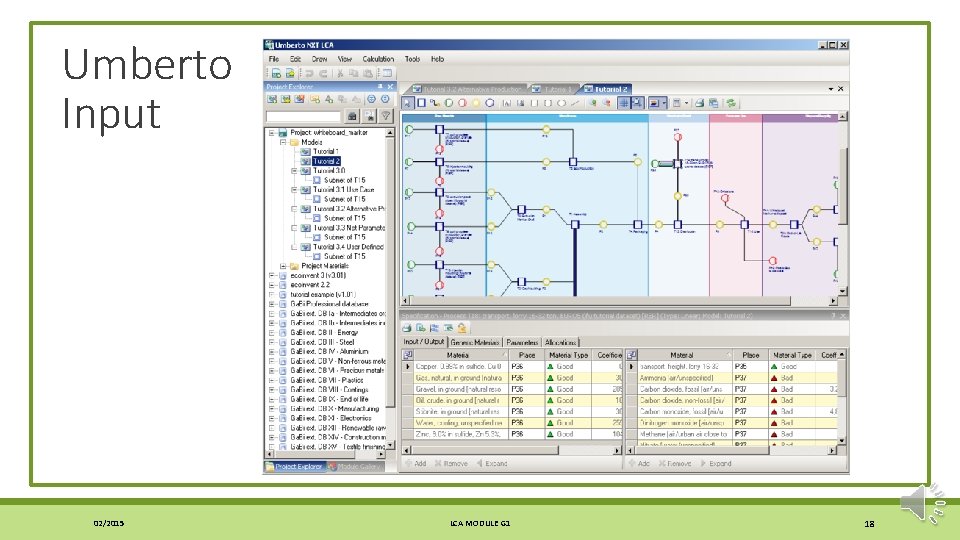
Task: Click Expand button under input table
Action: 492,463
